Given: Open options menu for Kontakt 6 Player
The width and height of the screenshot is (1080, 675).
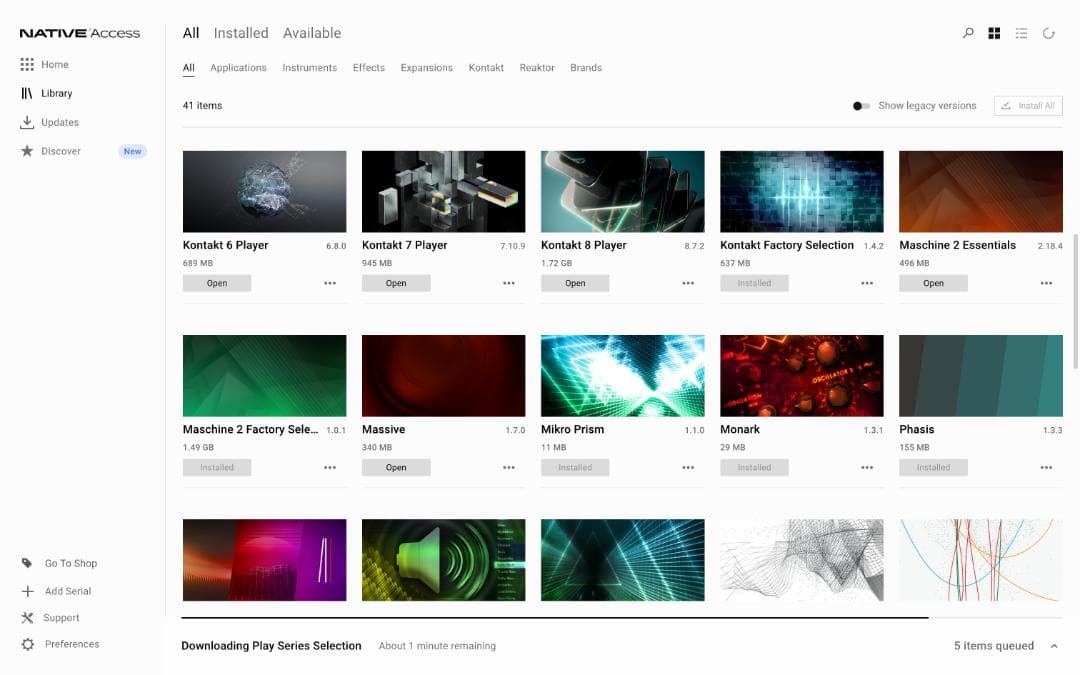Looking at the screenshot, I should click(330, 283).
